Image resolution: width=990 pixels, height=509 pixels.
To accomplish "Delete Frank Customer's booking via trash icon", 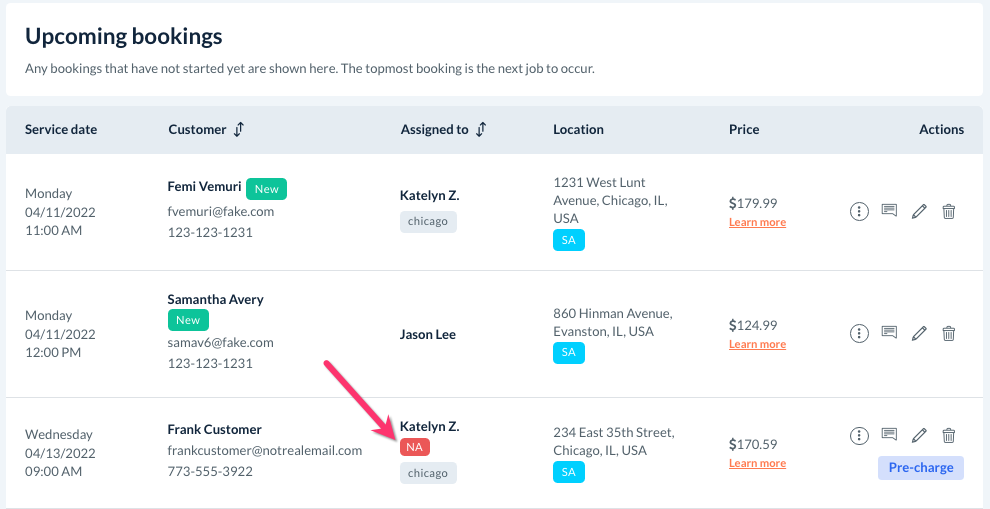I will (x=949, y=435).
